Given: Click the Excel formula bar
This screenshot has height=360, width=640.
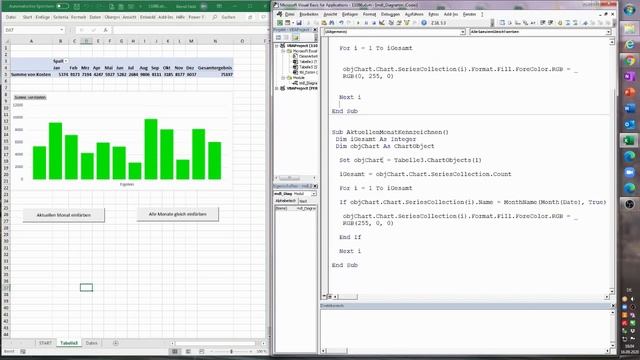Looking at the screenshot, I should pos(190,30).
